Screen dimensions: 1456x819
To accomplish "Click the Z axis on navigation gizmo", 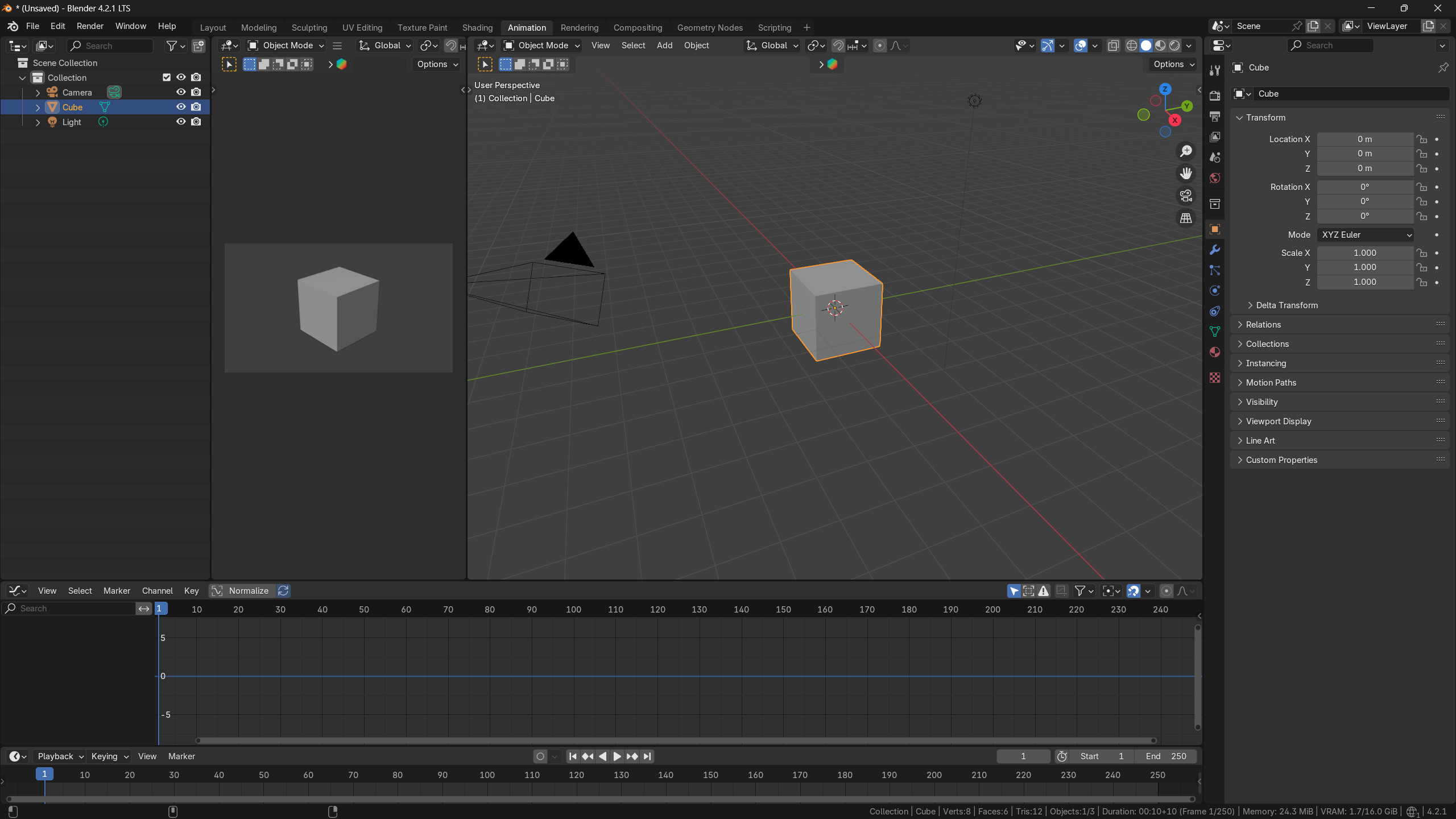I will 1165,89.
